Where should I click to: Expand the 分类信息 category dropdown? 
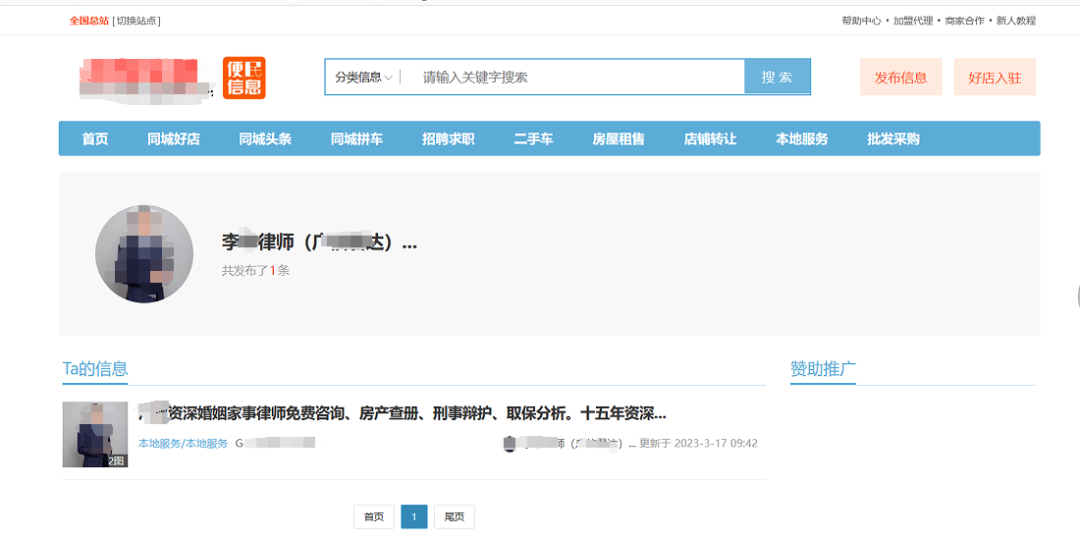[x=363, y=77]
